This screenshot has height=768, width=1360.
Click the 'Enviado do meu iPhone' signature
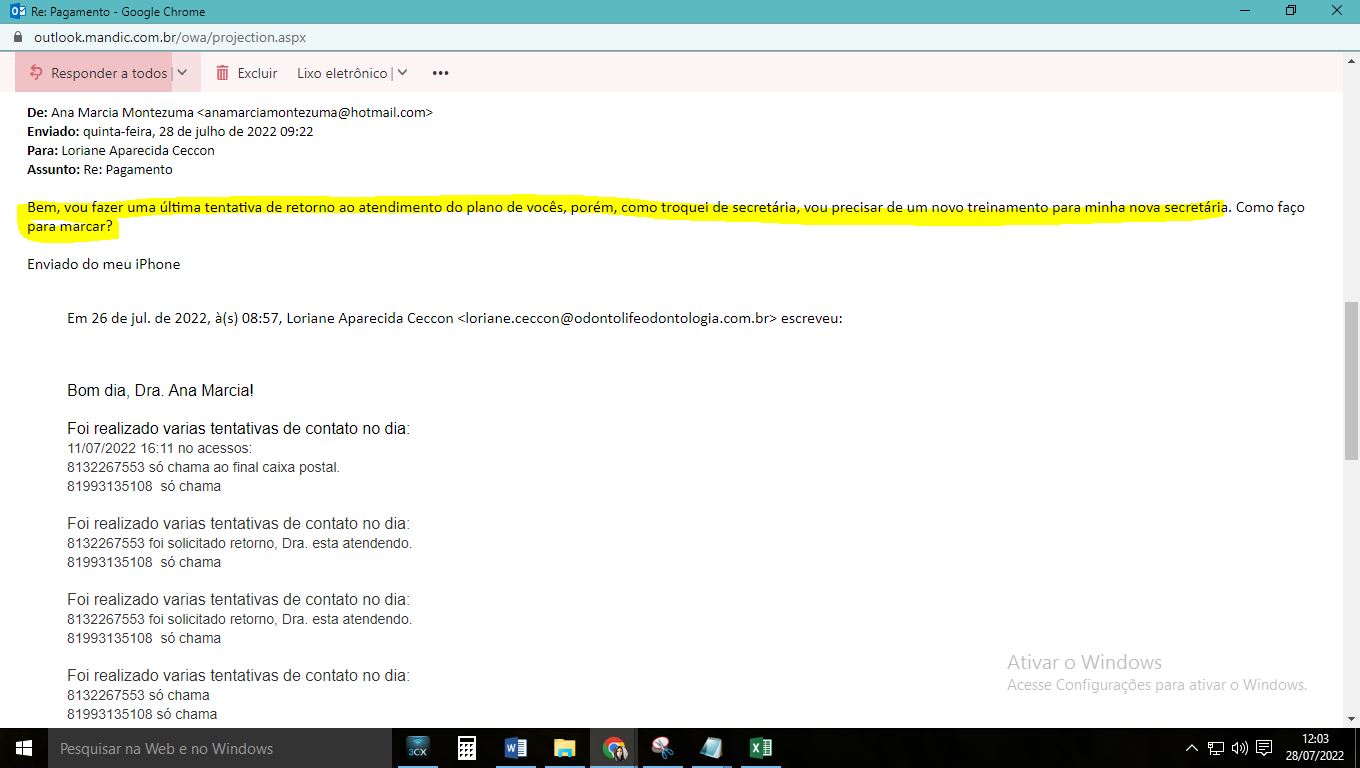(104, 265)
